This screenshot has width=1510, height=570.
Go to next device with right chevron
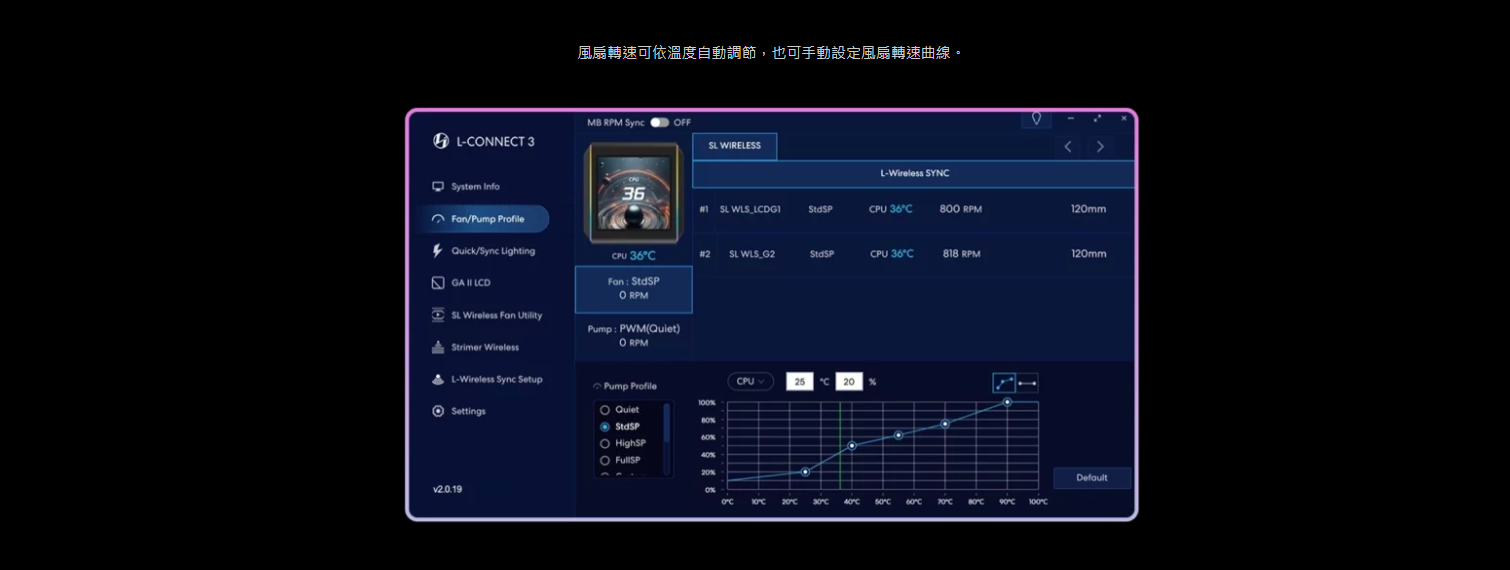[1100, 147]
